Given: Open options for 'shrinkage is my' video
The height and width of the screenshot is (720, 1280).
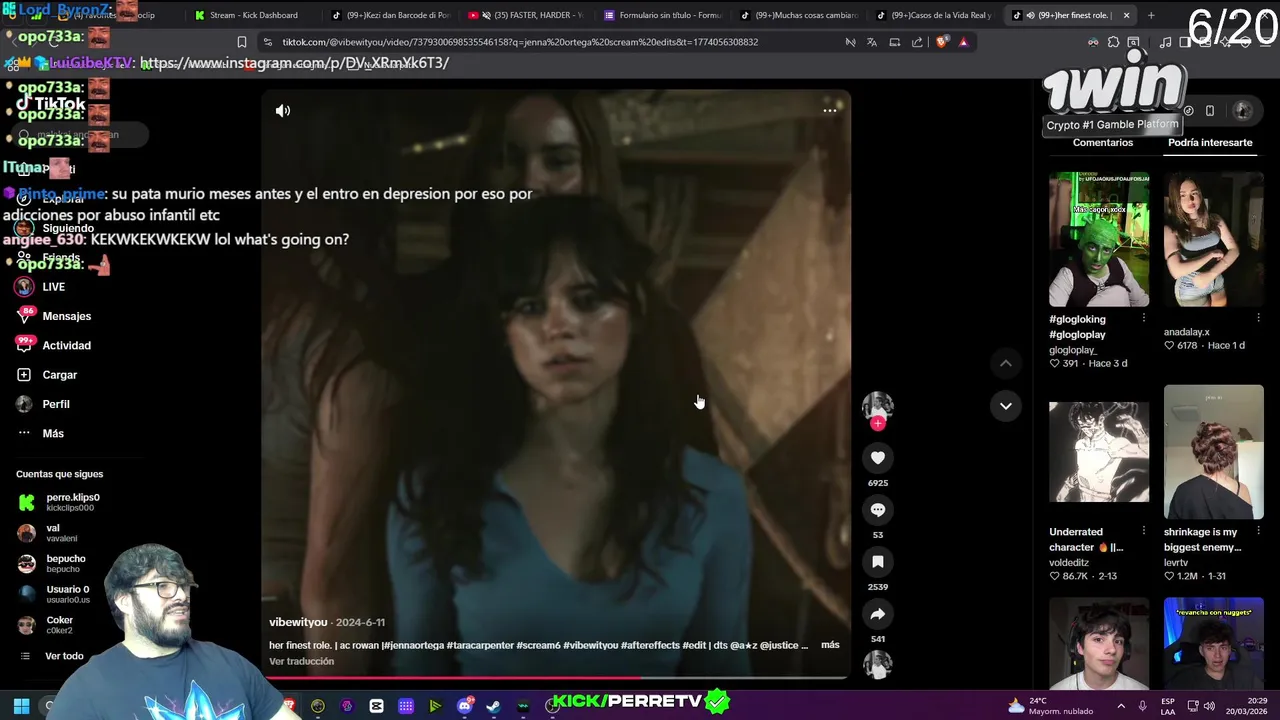Looking at the screenshot, I should [1258, 532].
